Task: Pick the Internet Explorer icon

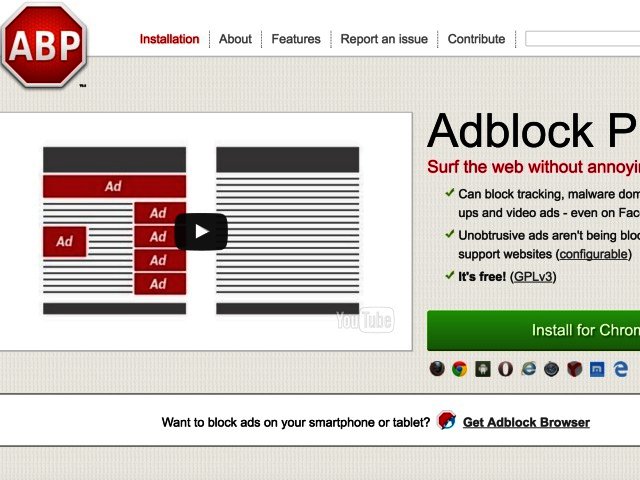Action: click(x=529, y=369)
